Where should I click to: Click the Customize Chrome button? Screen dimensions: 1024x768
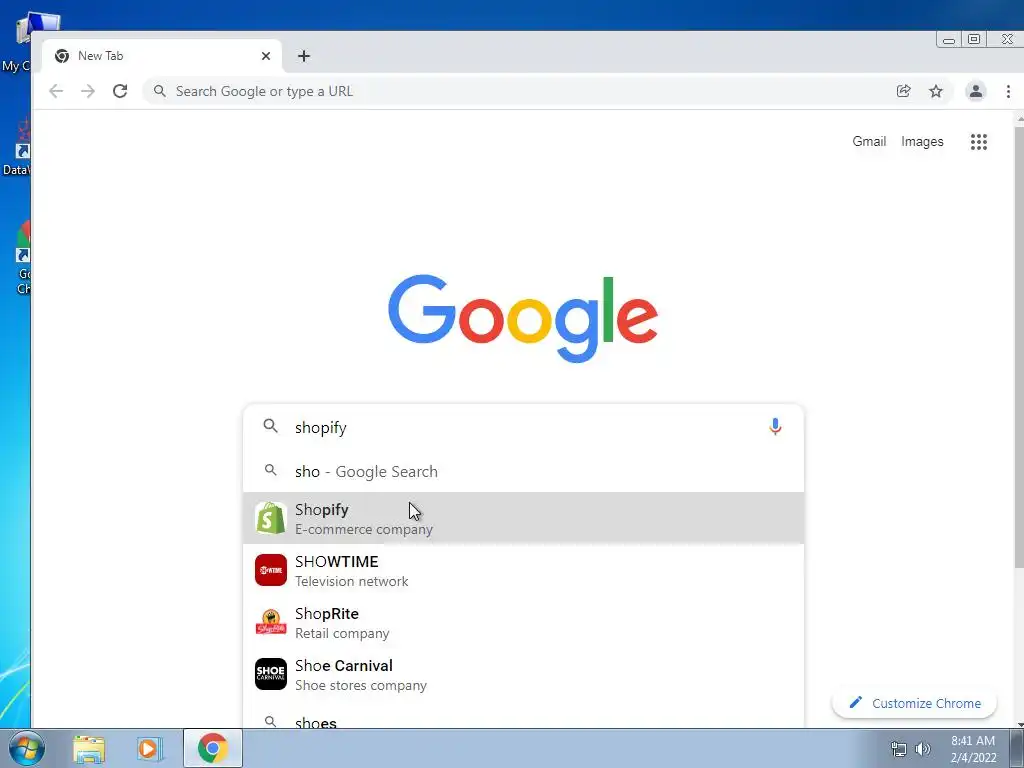tap(914, 703)
